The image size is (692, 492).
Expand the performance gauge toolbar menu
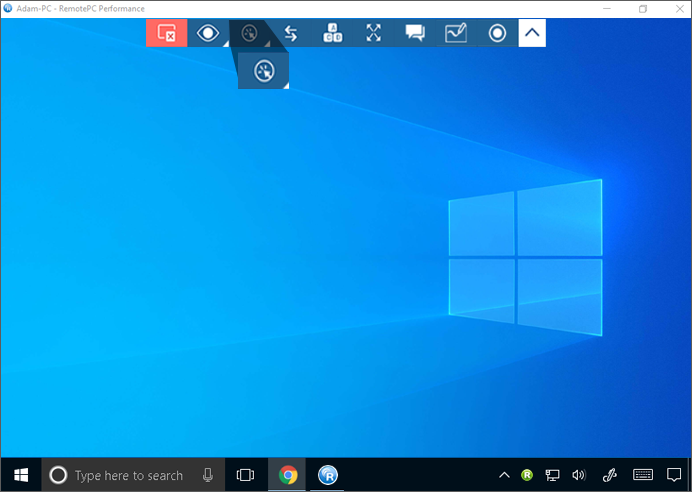[249, 33]
